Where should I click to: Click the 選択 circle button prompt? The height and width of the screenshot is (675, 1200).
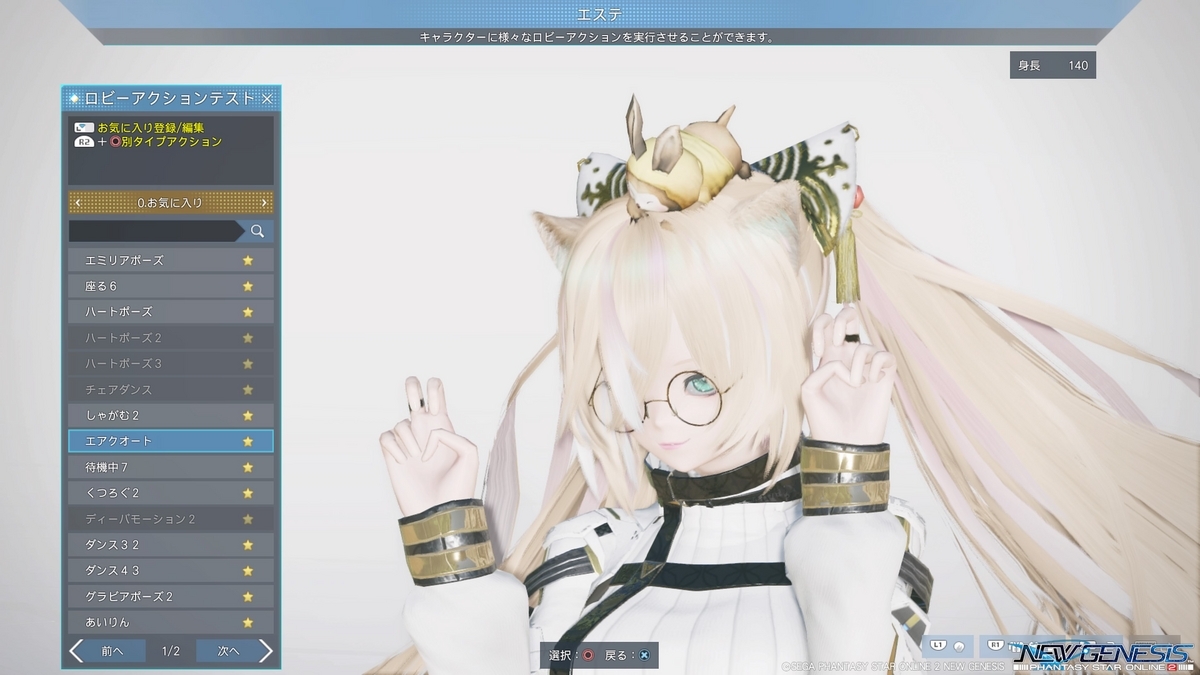(588, 655)
